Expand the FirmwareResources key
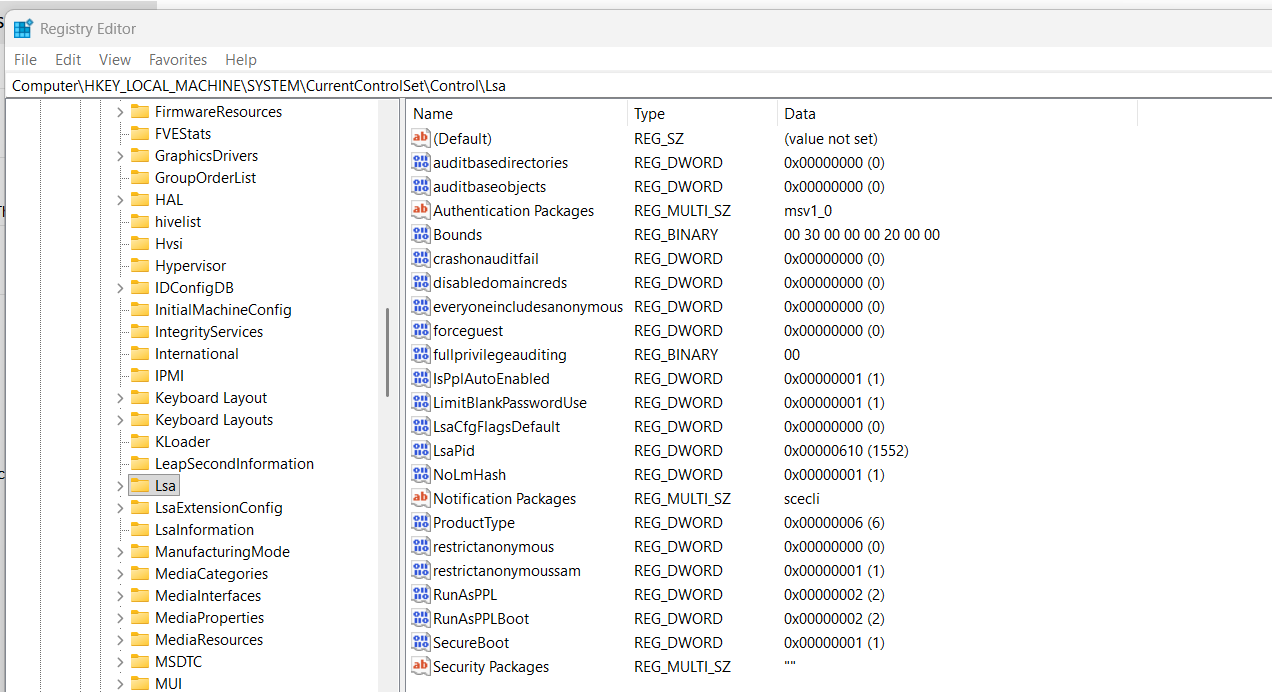Image resolution: width=1272 pixels, height=692 pixels. [x=120, y=112]
